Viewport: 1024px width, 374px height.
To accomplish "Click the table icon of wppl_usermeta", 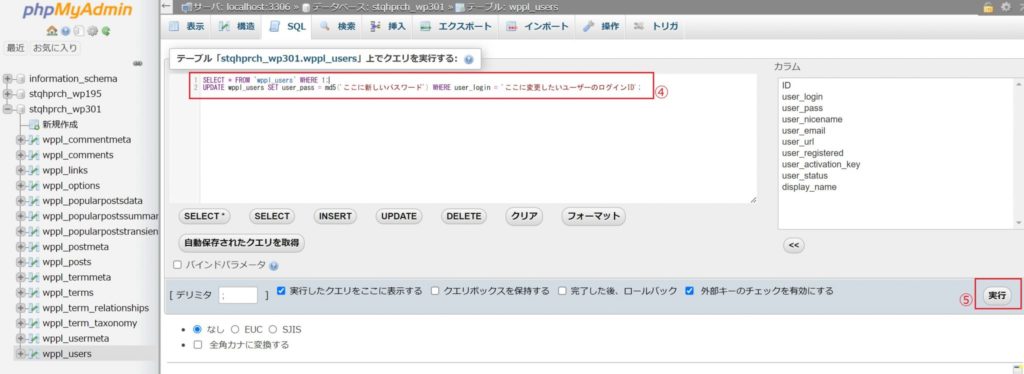I will 33,338.
